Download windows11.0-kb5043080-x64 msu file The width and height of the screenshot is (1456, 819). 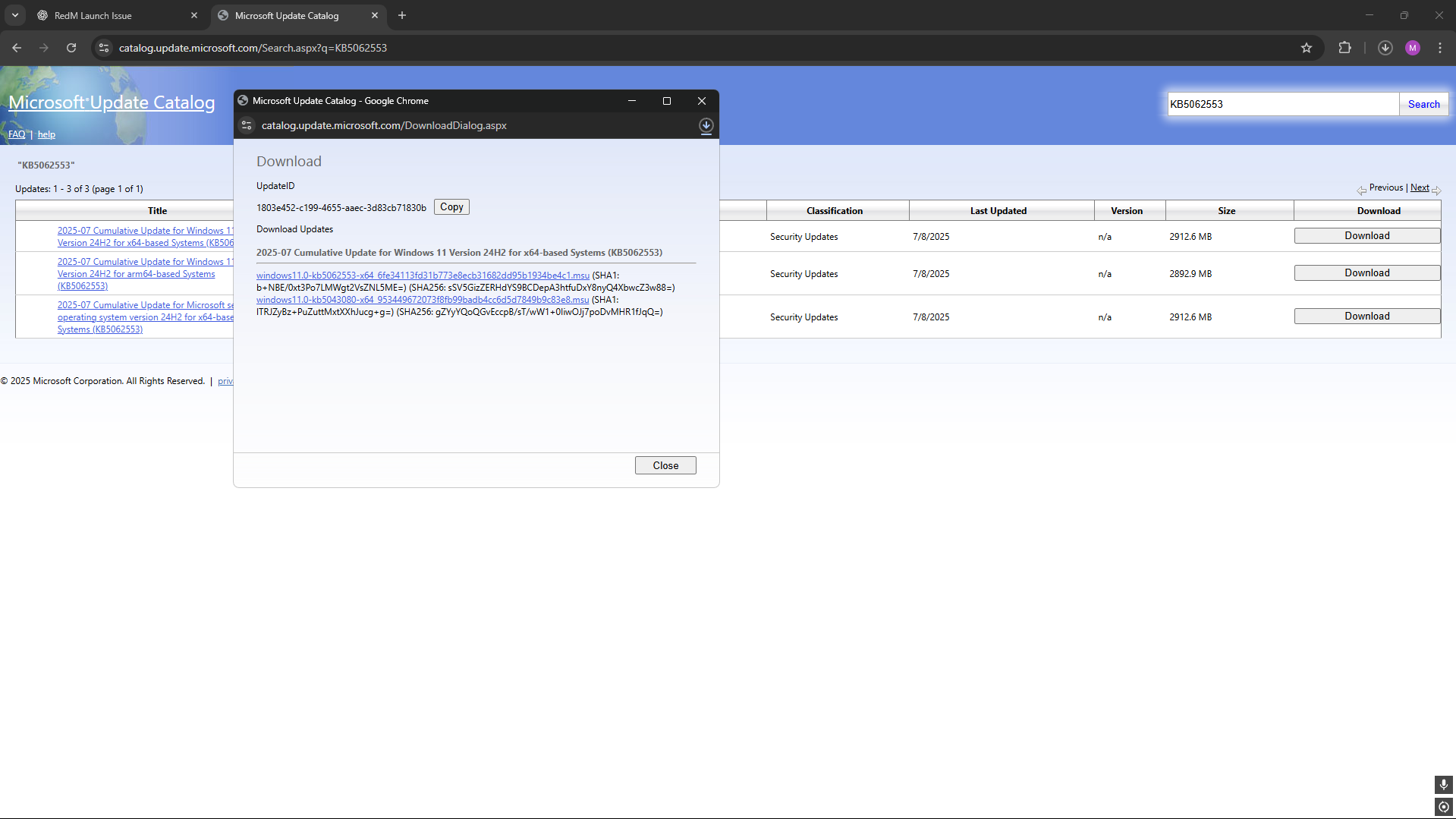tap(423, 300)
